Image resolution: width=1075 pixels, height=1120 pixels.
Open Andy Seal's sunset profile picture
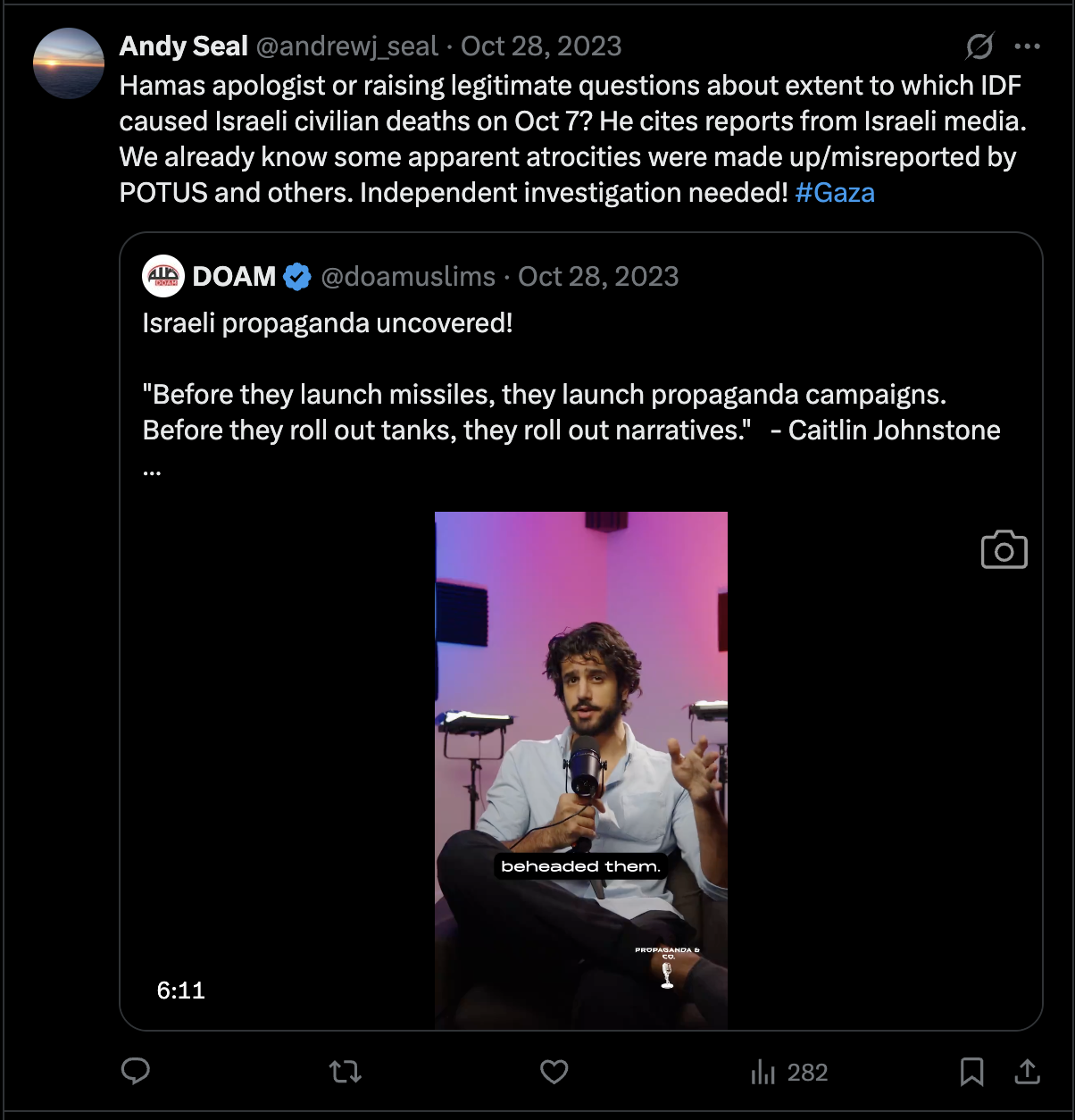tap(69, 63)
